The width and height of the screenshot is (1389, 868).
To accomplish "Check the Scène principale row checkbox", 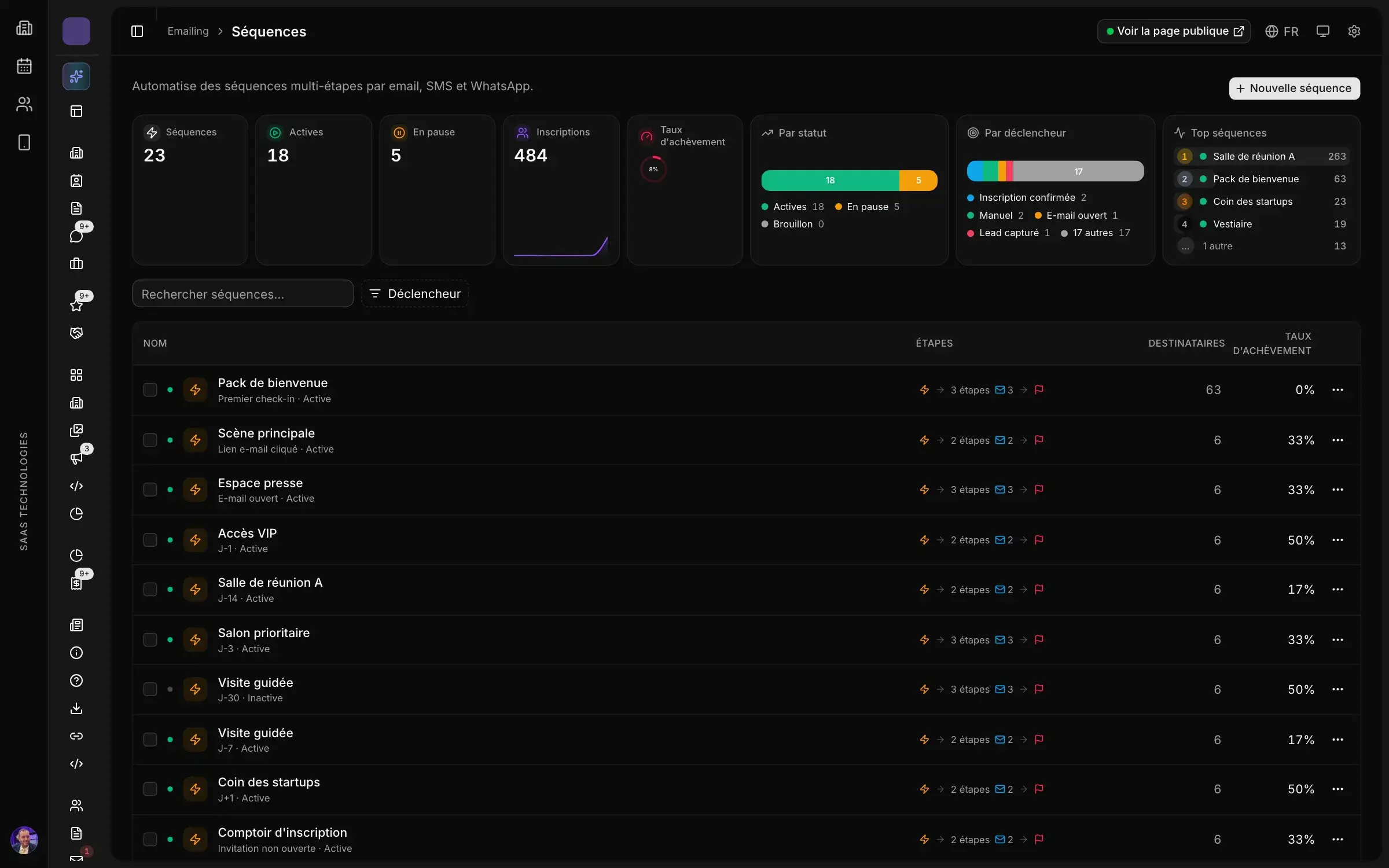I will coord(150,440).
